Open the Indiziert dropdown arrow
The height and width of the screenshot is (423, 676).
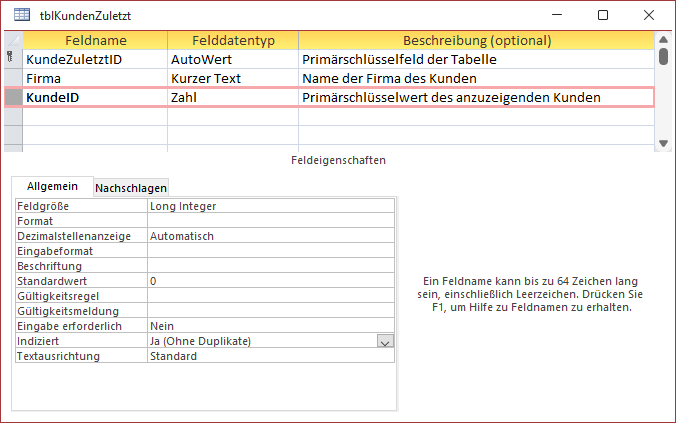coord(385,342)
